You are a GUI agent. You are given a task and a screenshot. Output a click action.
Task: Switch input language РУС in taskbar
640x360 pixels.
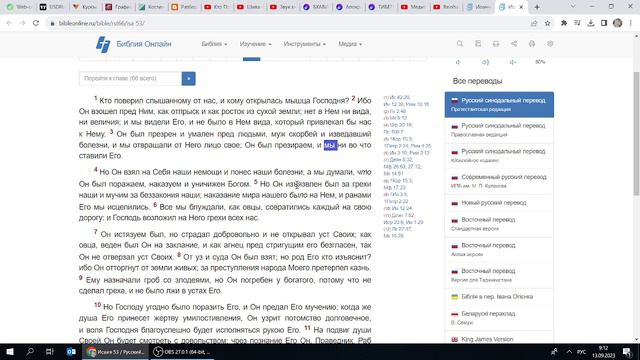click(582, 351)
